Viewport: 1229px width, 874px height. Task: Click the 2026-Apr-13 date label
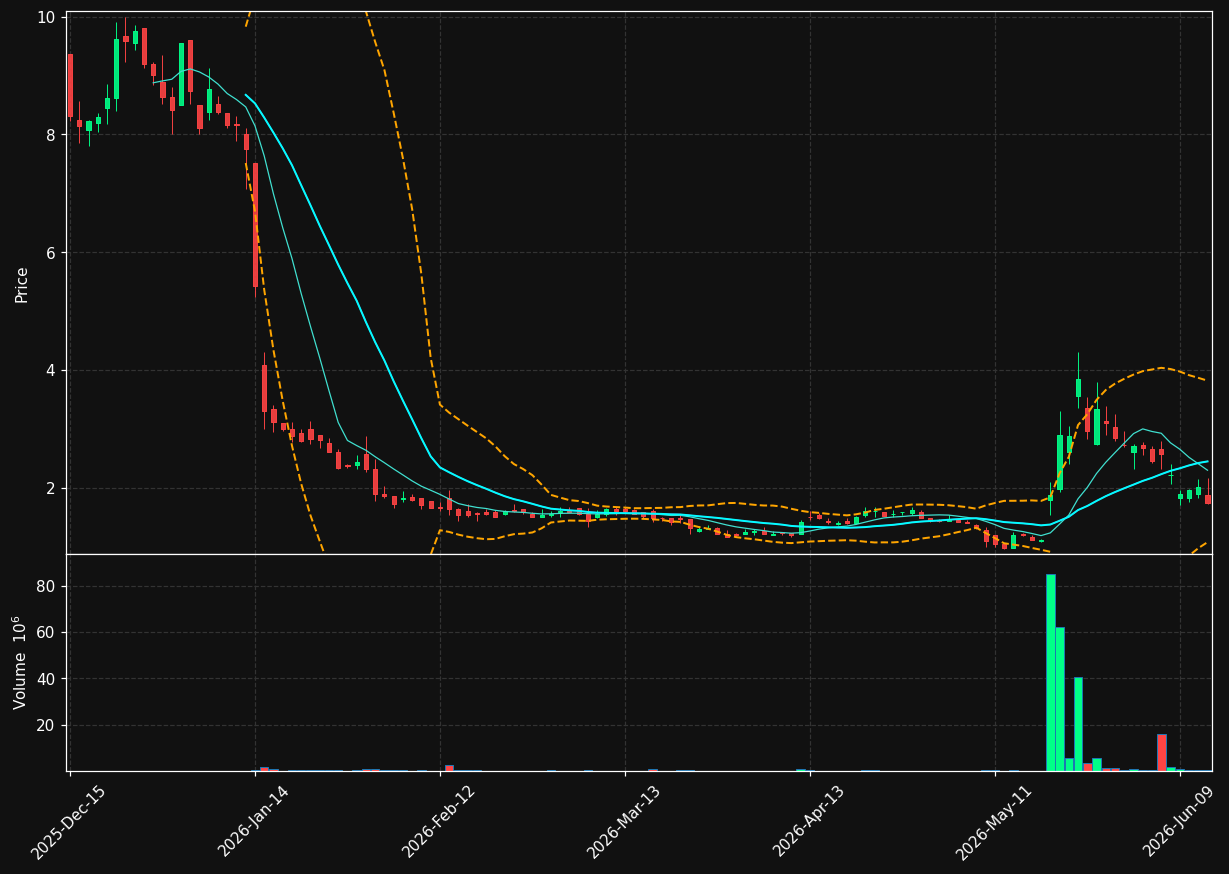pyautogui.click(x=809, y=822)
